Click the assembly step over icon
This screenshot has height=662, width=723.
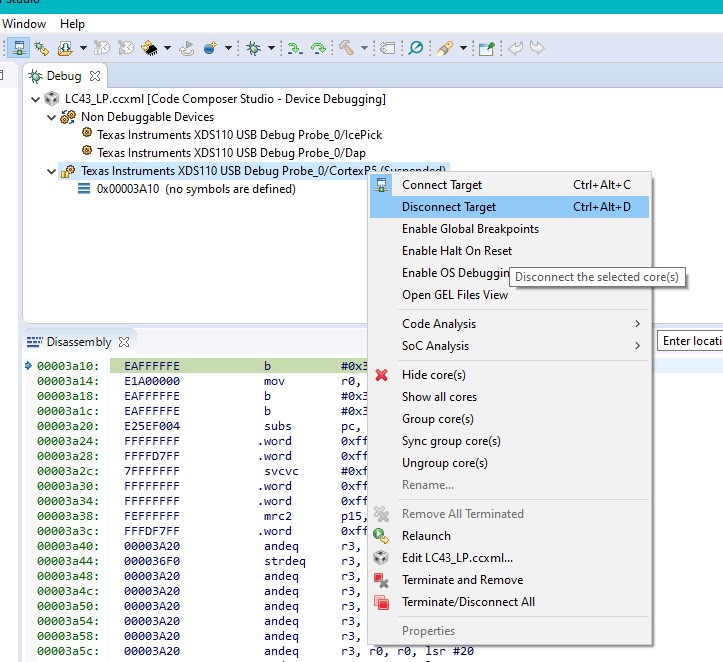pyautogui.click(x=318, y=48)
